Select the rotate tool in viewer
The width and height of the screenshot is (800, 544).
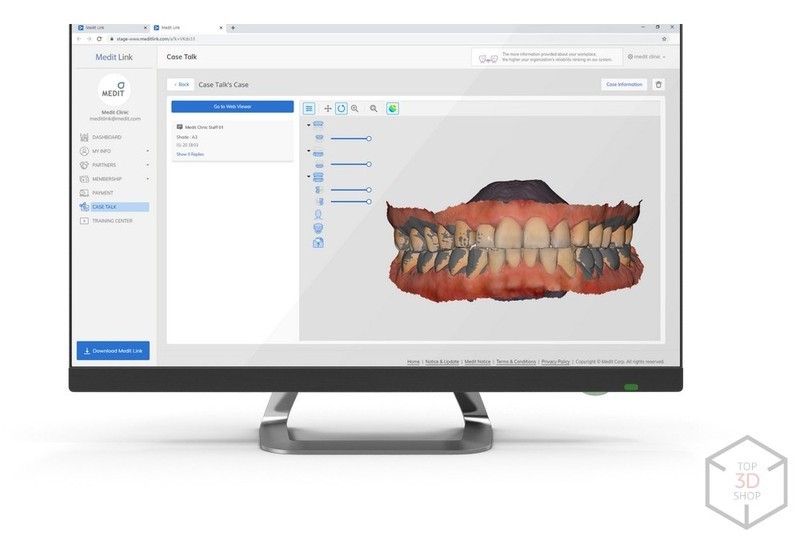pos(341,108)
